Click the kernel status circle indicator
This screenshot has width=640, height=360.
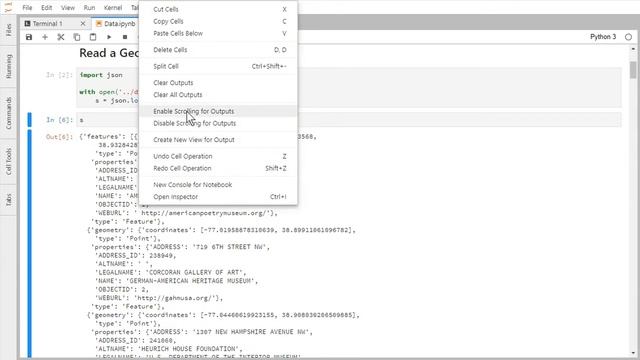(x=628, y=37)
